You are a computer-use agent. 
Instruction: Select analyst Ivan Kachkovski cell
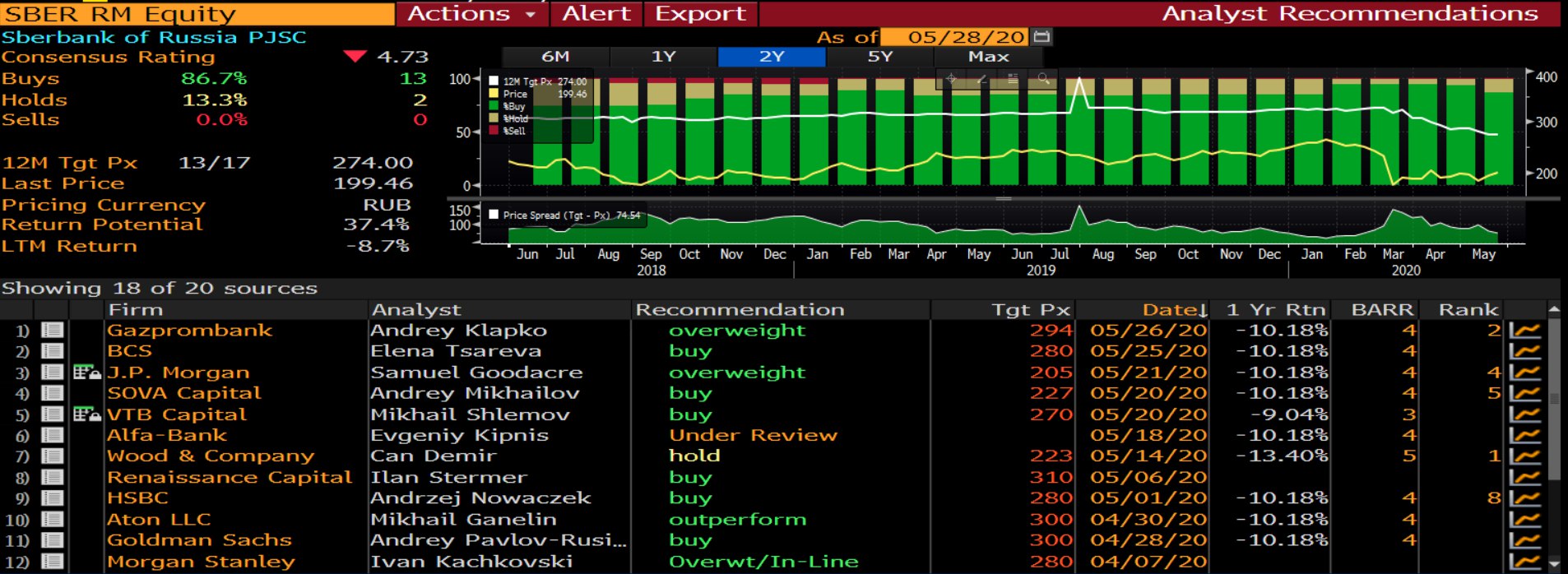[471, 562]
